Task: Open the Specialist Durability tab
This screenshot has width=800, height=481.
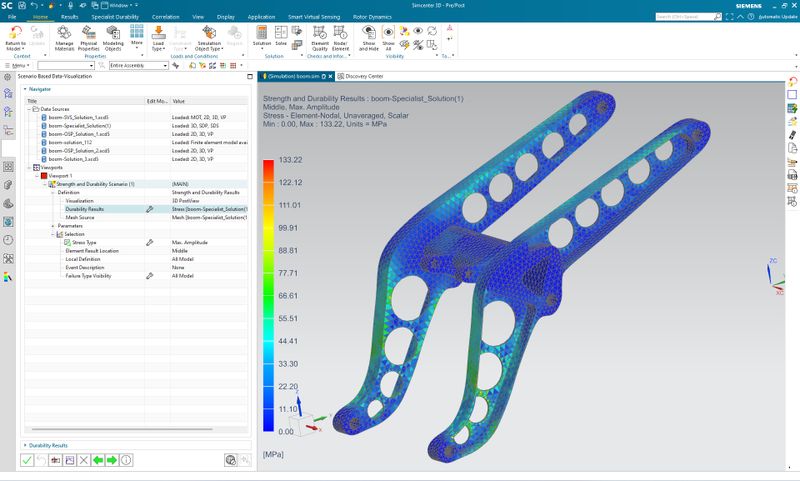Action: point(115,17)
